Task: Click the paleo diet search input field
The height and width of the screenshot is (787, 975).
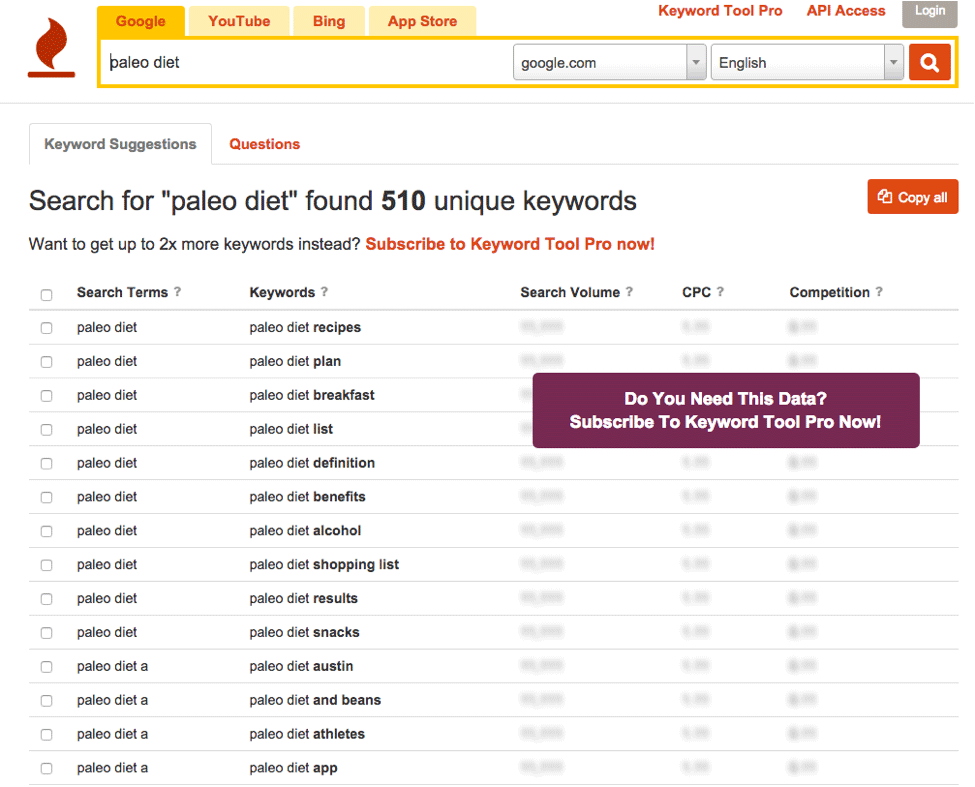Action: pos(306,62)
